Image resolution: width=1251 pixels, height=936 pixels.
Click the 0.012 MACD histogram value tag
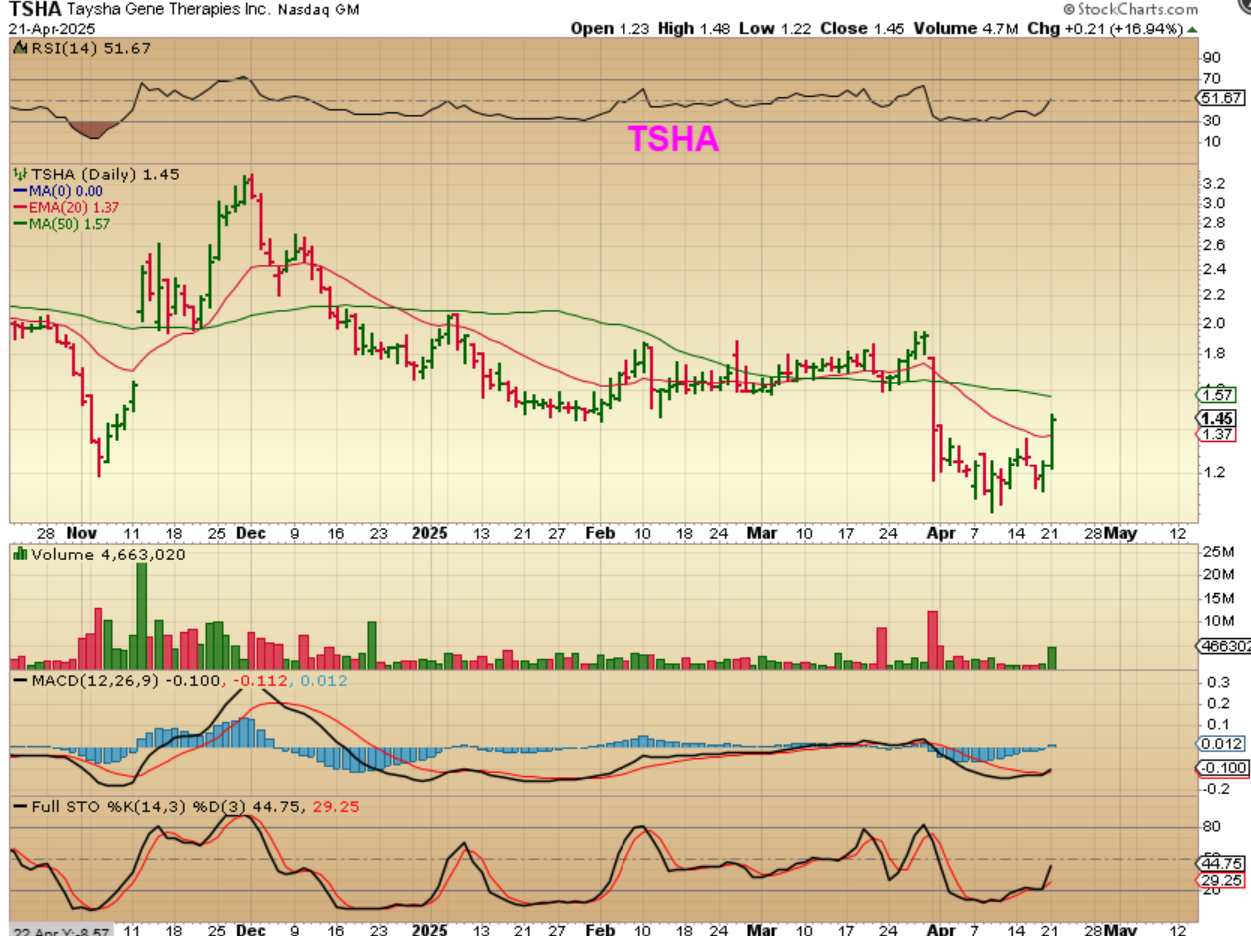pyautogui.click(x=1221, y=744)
